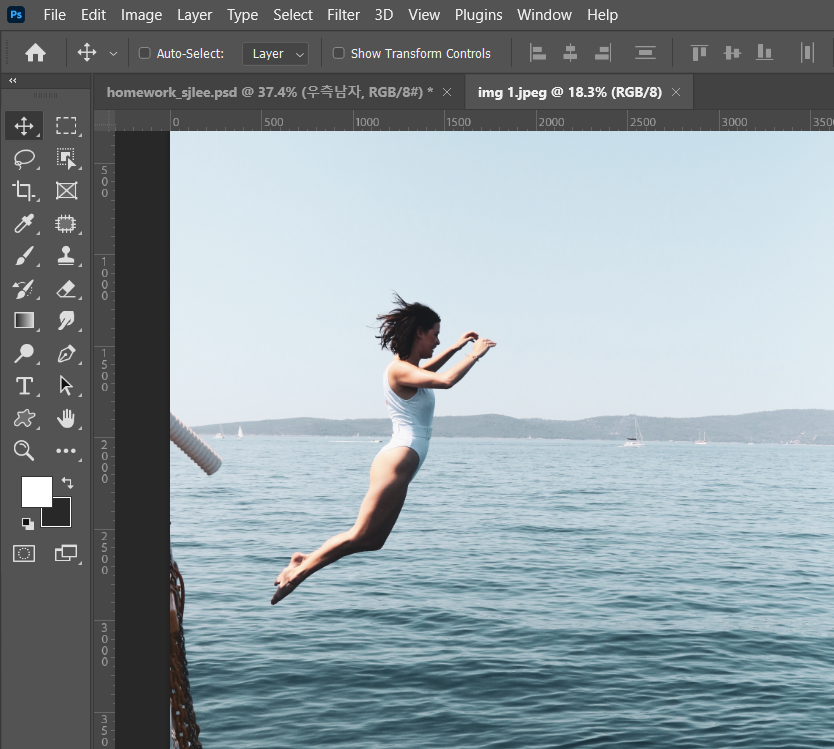Open the Layer dropdown for Auto-Select
The width and height of the screenshot is (834, 749).
tap(275, 54)
